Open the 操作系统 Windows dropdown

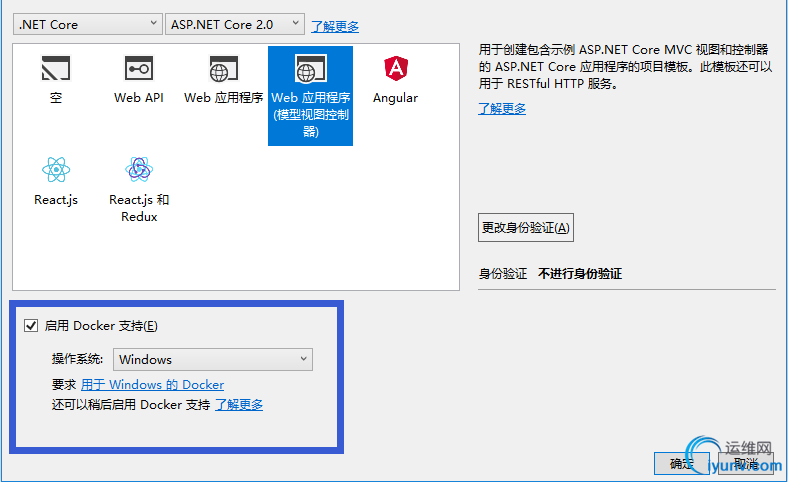pos(213,359)
